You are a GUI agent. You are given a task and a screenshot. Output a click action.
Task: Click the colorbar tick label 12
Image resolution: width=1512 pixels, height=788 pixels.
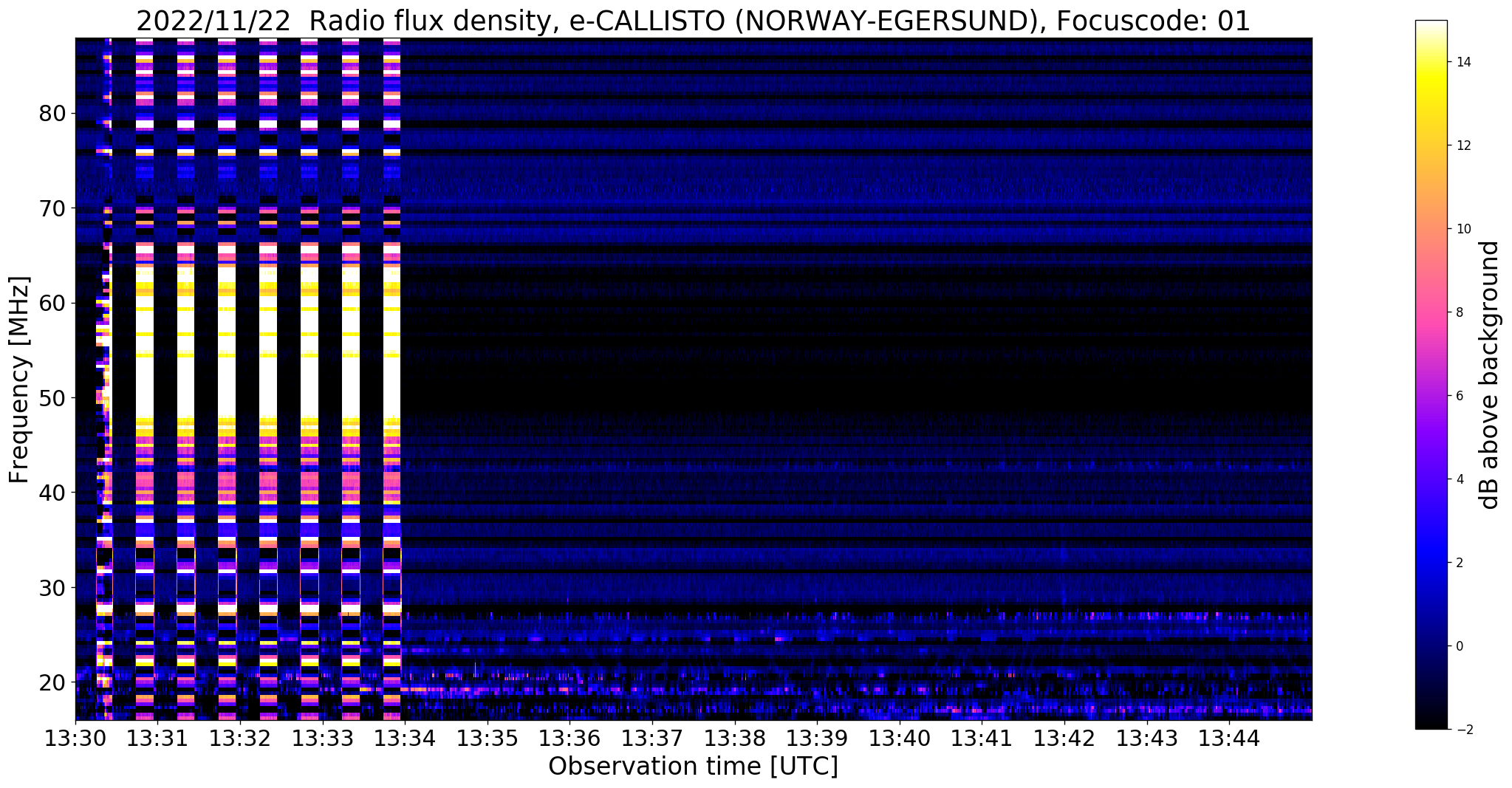point(1463,145)
